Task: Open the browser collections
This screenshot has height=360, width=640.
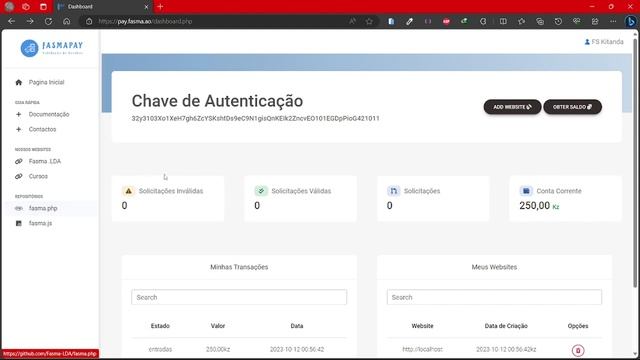Action: pos(540,21)
